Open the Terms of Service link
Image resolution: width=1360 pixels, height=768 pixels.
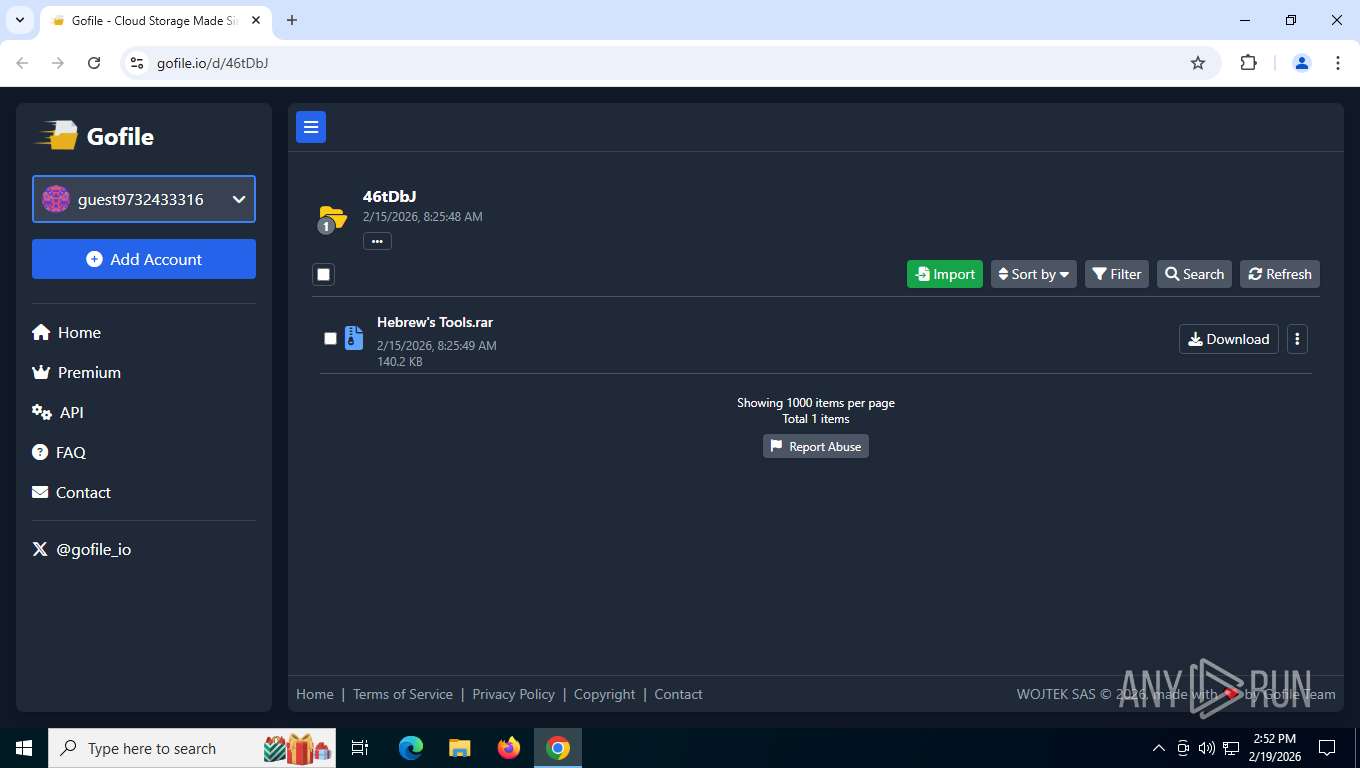(403, 694)
